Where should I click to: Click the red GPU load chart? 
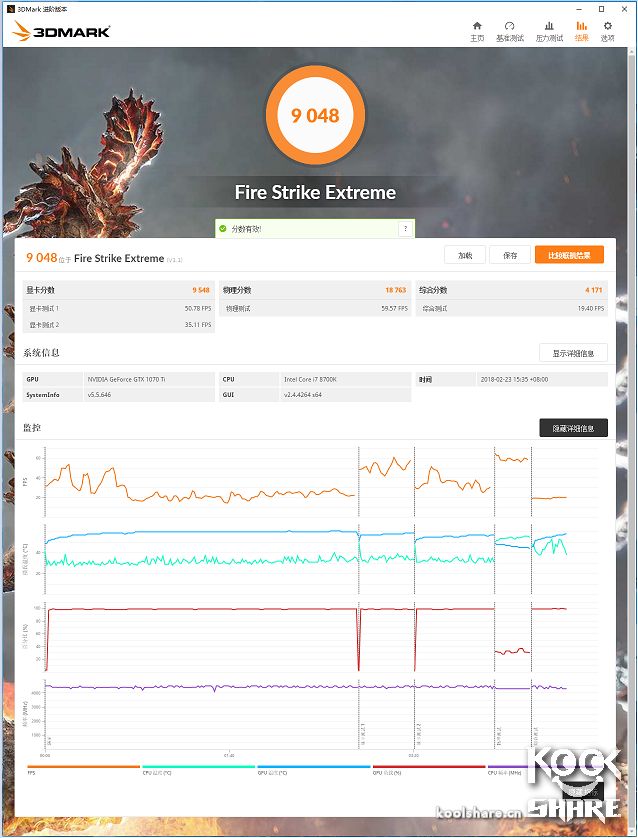tap(306, 637)
